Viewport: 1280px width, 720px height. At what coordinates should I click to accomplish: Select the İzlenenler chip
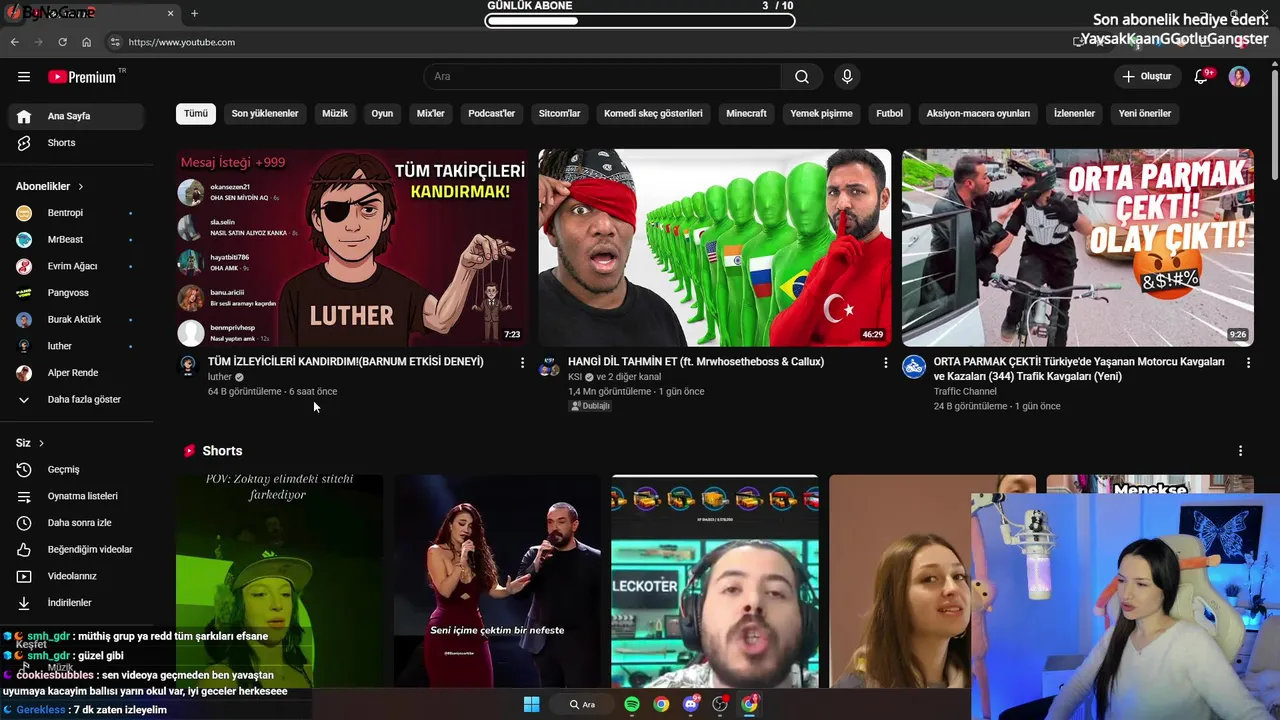pyautogui.click(x=1074, y=113)
